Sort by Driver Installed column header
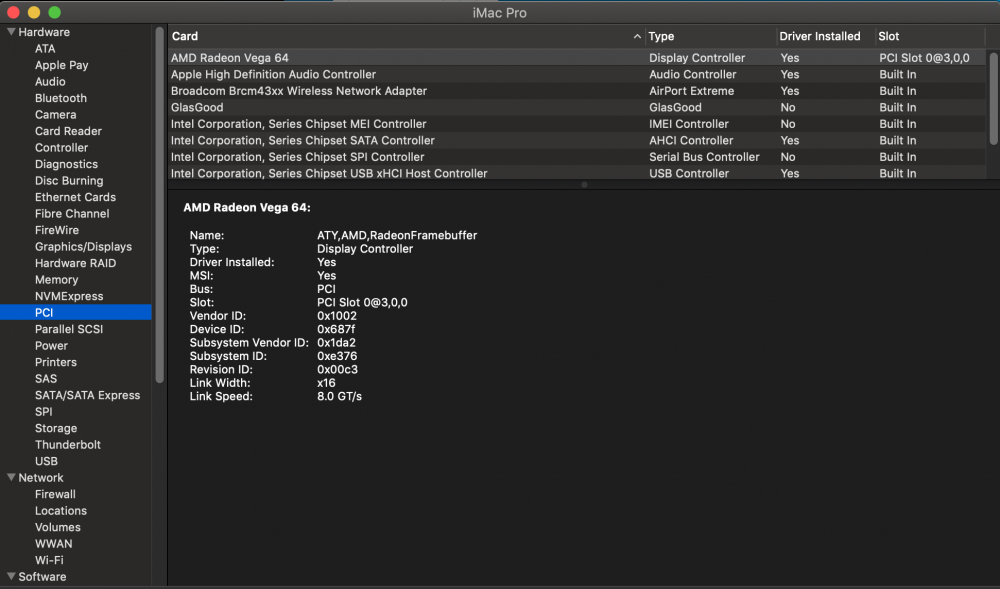Image resolution: width=1000 pixels, height=589 pixels. click(825, 36)
